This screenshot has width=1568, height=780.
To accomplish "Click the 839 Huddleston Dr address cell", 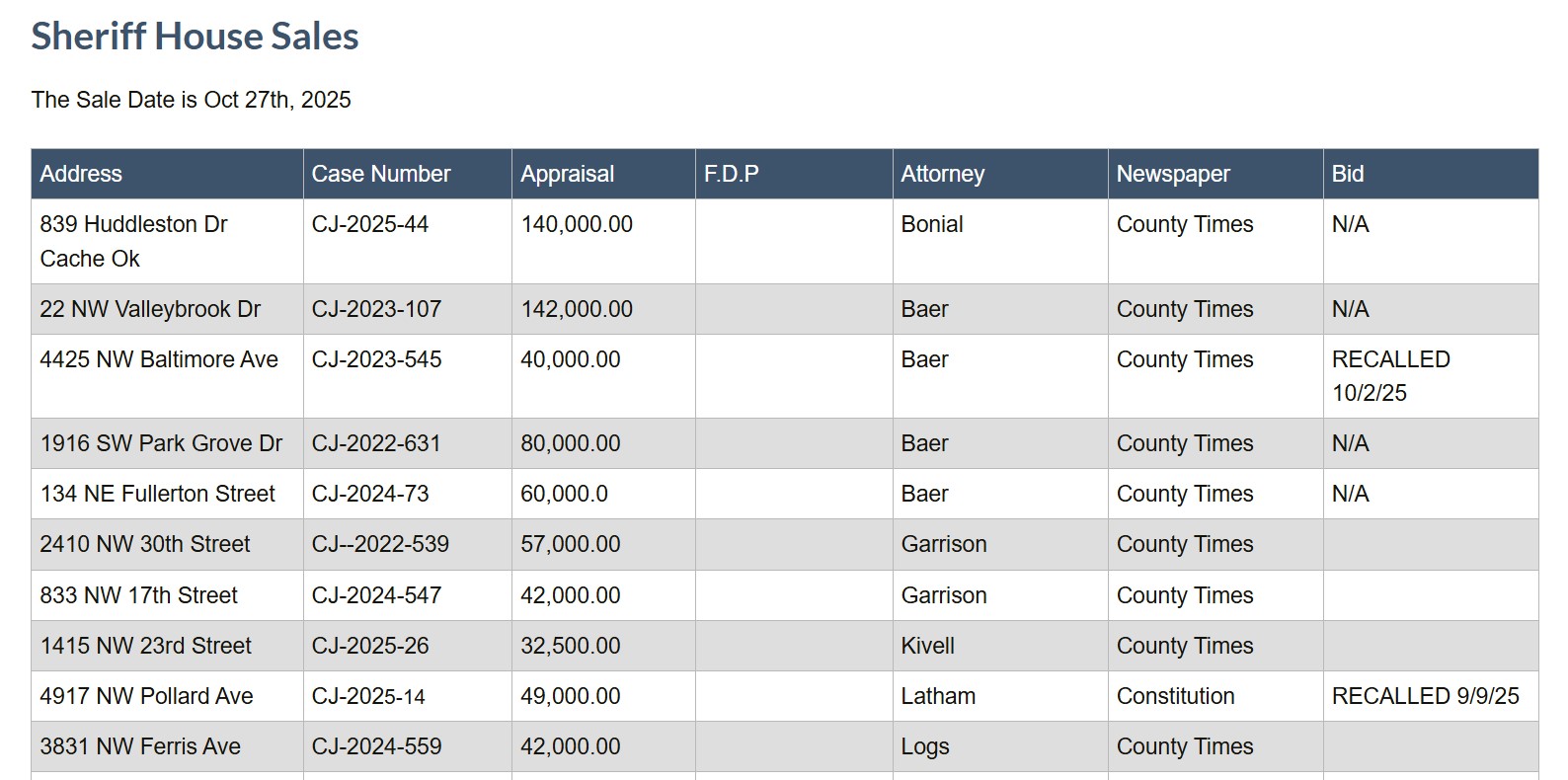I will tap(167, 241).
